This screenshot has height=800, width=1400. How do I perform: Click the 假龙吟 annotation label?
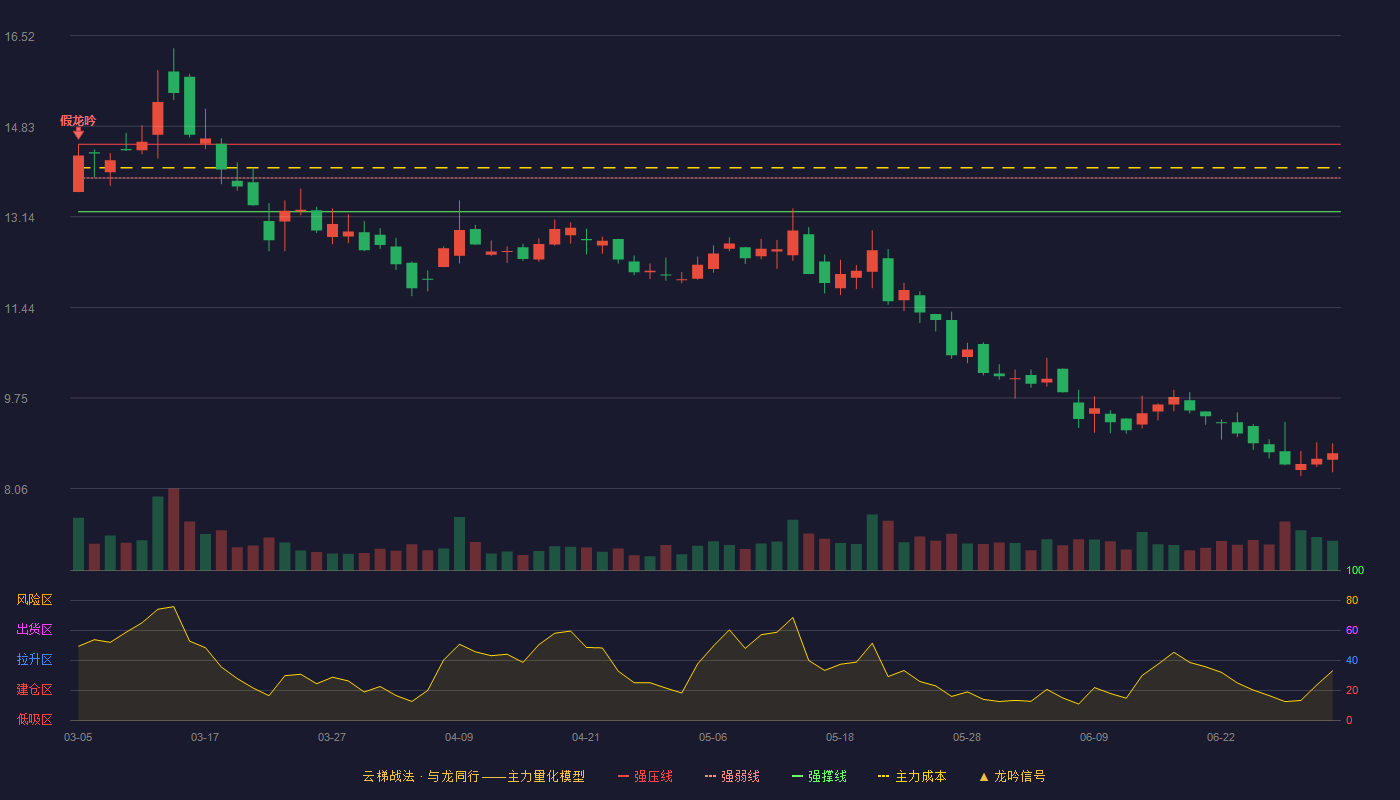[78, 120]
